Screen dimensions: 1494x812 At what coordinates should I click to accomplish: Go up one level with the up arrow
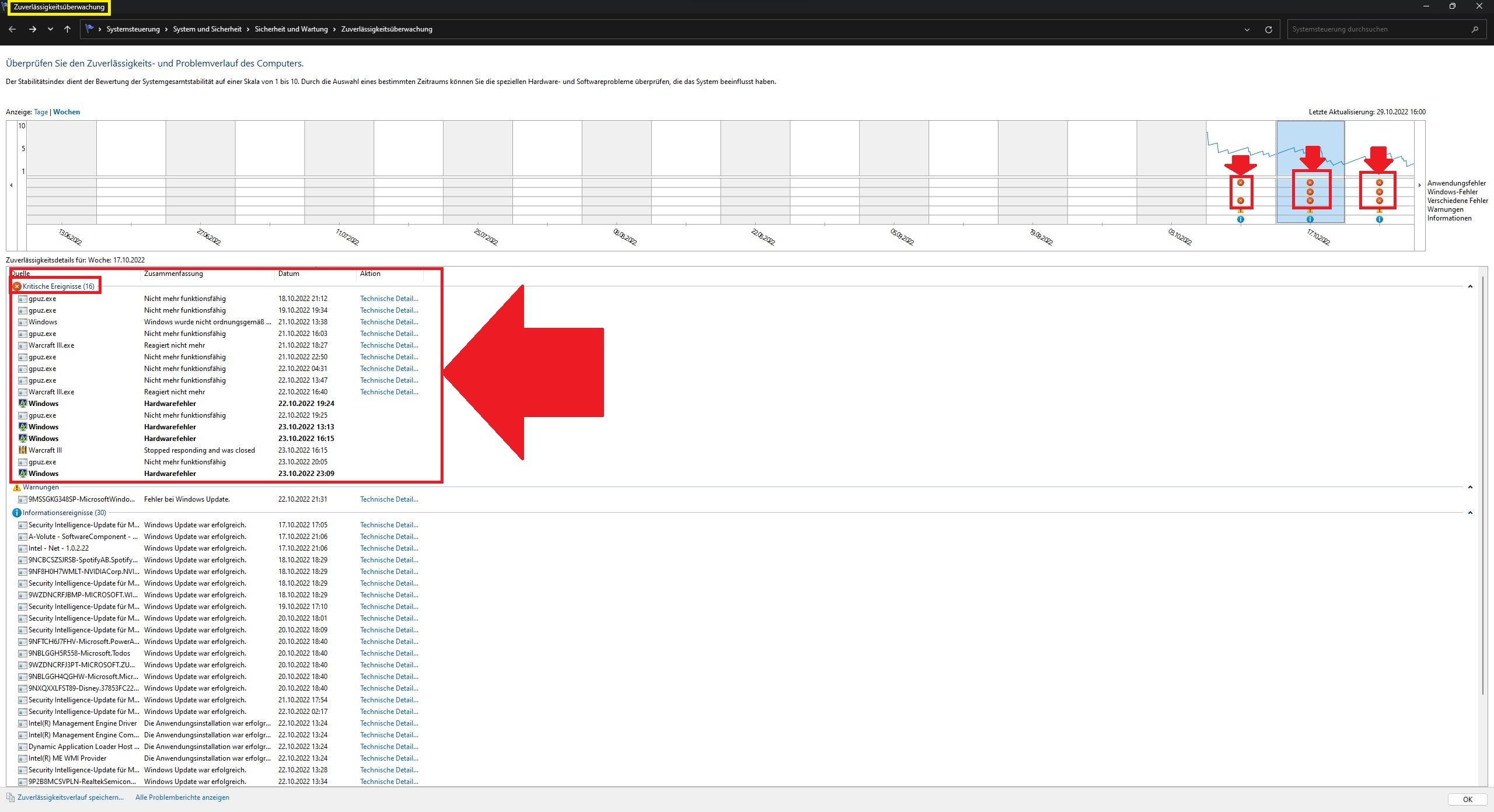point(68,29)
